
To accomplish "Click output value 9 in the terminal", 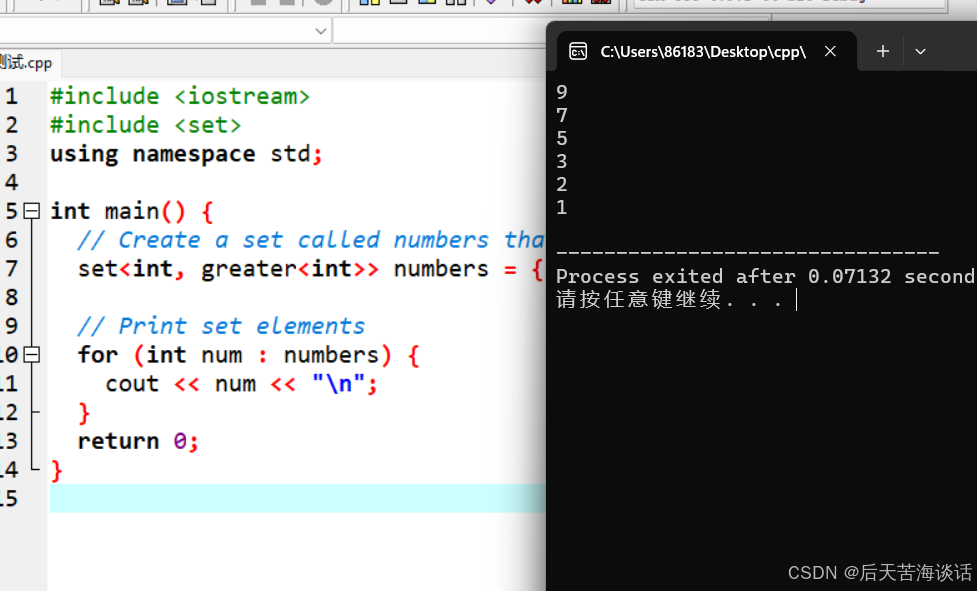I will [x=561, y=92].
